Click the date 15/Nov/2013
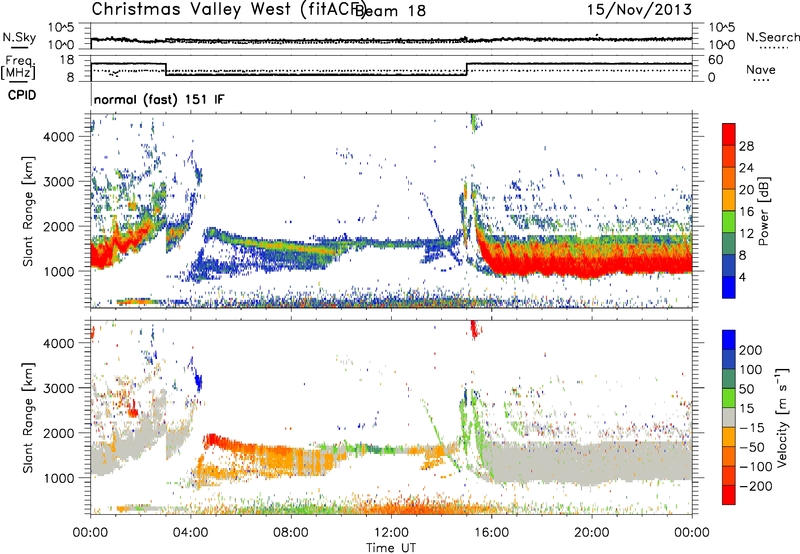 (639, 9)
